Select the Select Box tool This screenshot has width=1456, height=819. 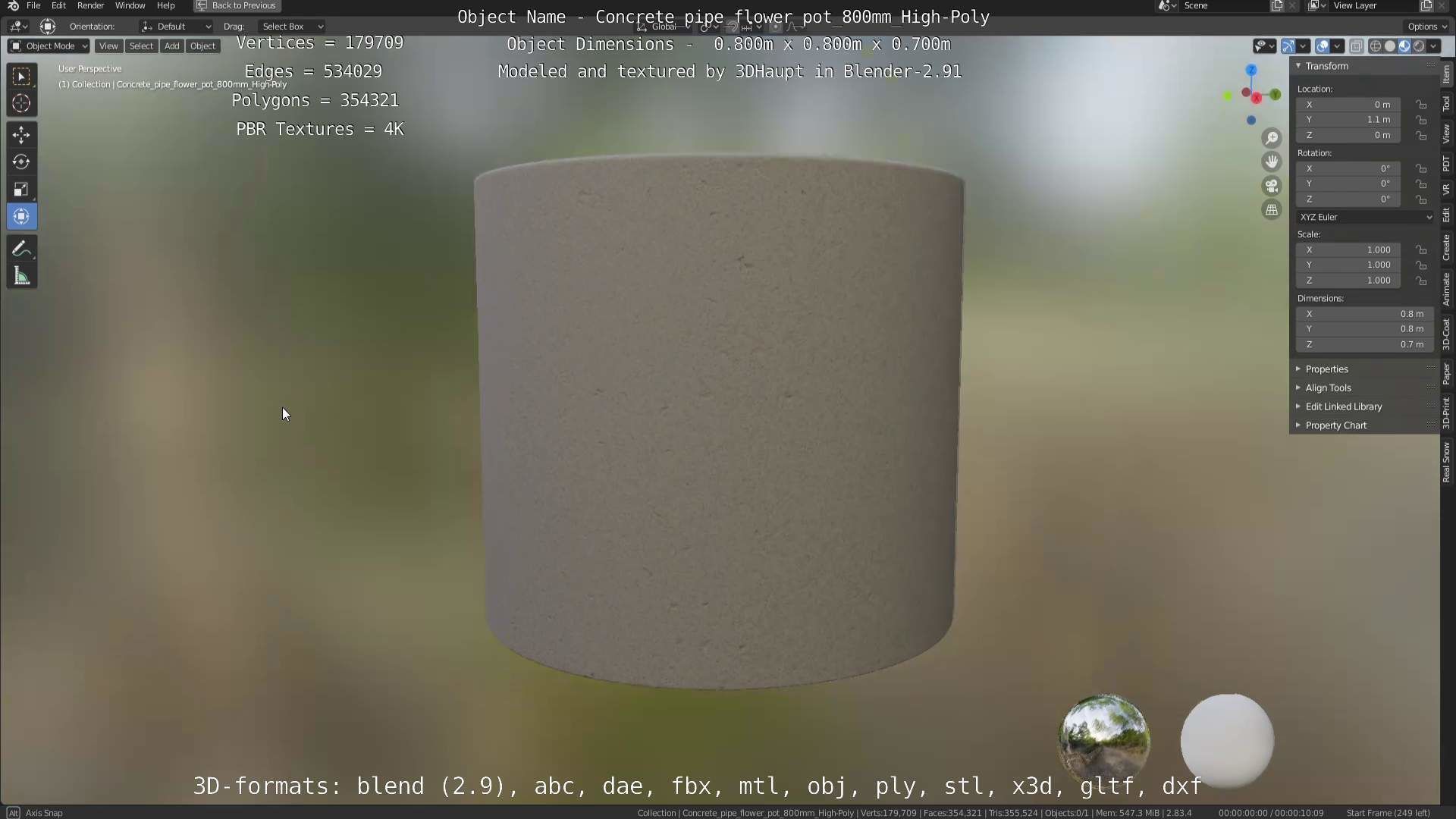21,76
